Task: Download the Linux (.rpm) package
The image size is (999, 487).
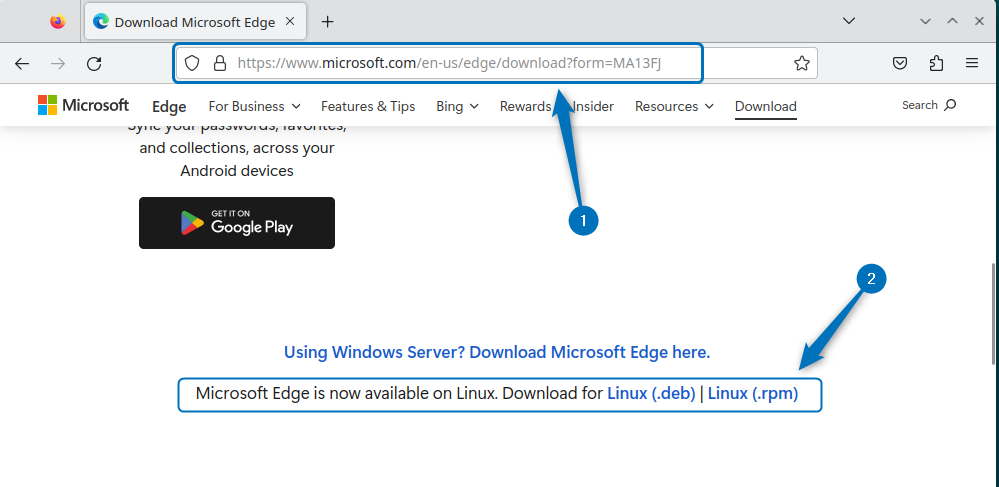Action: [x=753, y=393]
